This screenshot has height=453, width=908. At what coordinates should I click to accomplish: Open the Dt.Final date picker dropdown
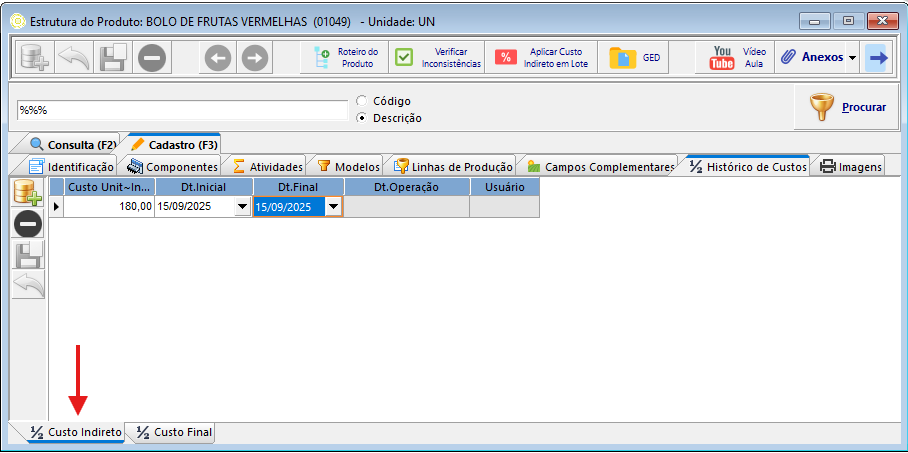333,207
